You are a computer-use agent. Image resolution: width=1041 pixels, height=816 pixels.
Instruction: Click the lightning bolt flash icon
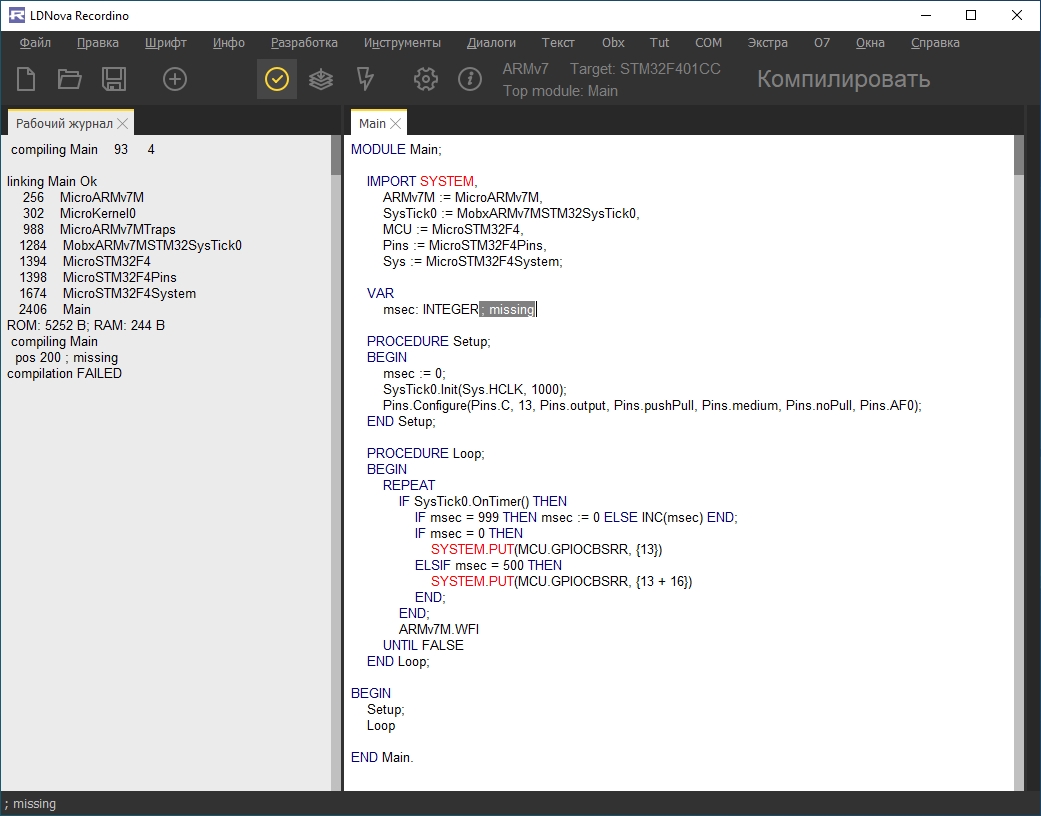[365, 79]
